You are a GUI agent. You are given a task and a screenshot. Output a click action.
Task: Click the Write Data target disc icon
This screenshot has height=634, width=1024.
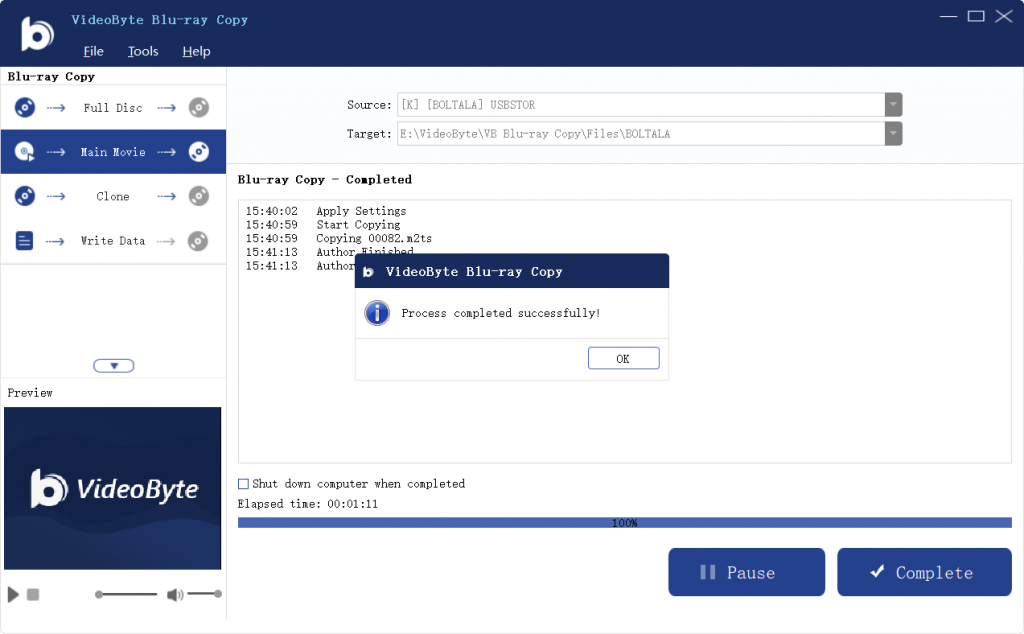(x=198, y=241)
